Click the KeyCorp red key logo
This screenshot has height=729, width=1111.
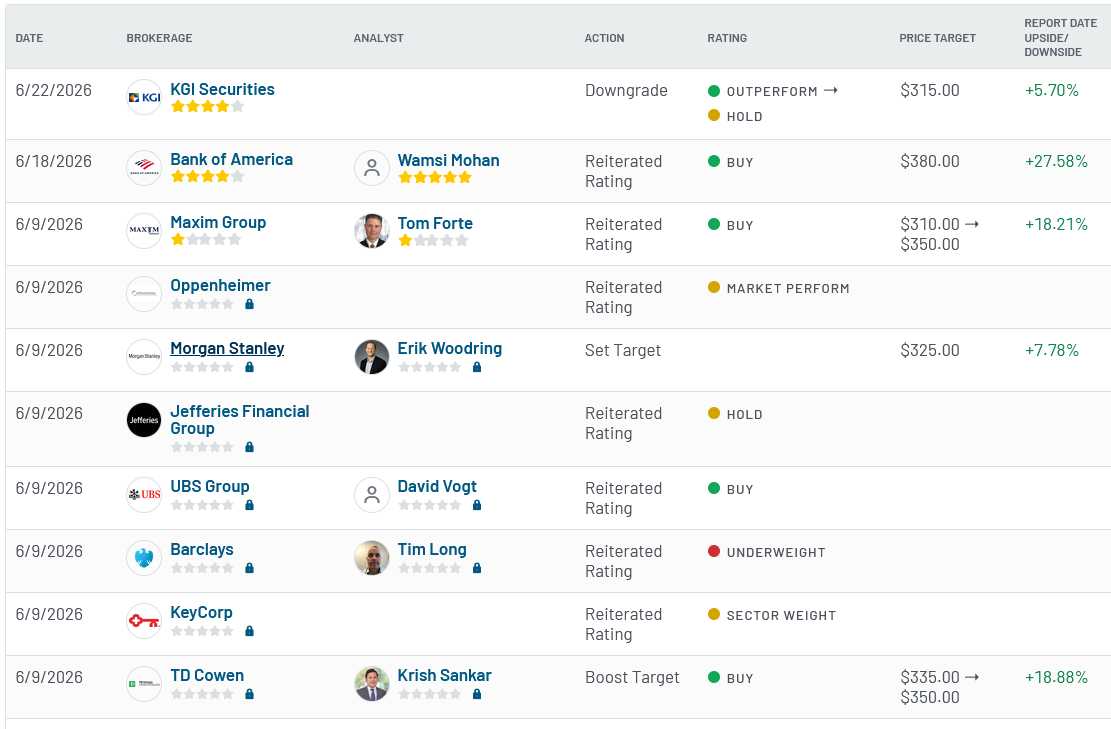pyautogui.click(x=144, y=621)
